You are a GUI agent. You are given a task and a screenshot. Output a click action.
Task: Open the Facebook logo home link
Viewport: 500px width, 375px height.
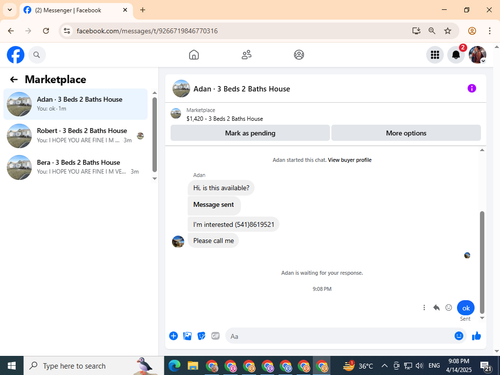[16, 55]
